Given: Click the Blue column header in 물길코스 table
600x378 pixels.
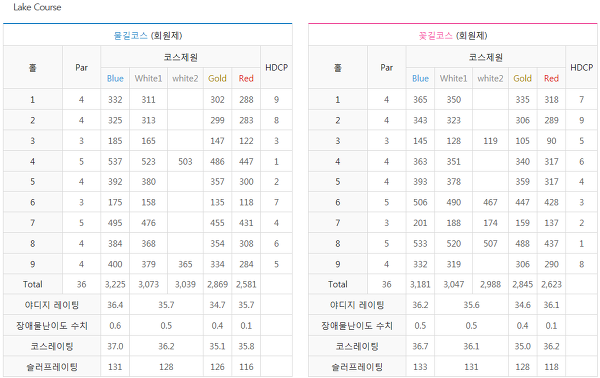Looking at the screenshot, I should (x=115, y=78).
